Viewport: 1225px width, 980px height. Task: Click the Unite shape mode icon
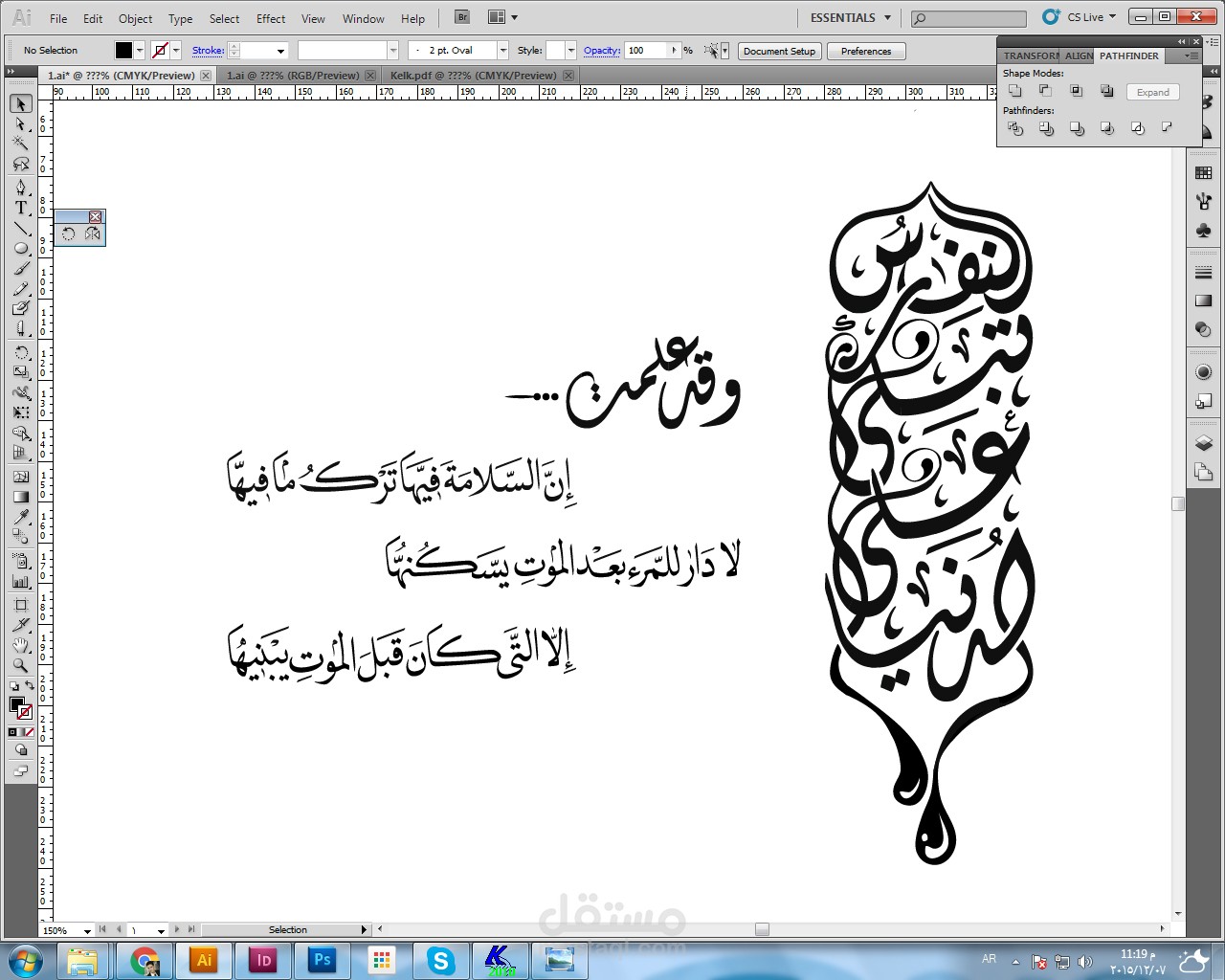point(1015,91)
